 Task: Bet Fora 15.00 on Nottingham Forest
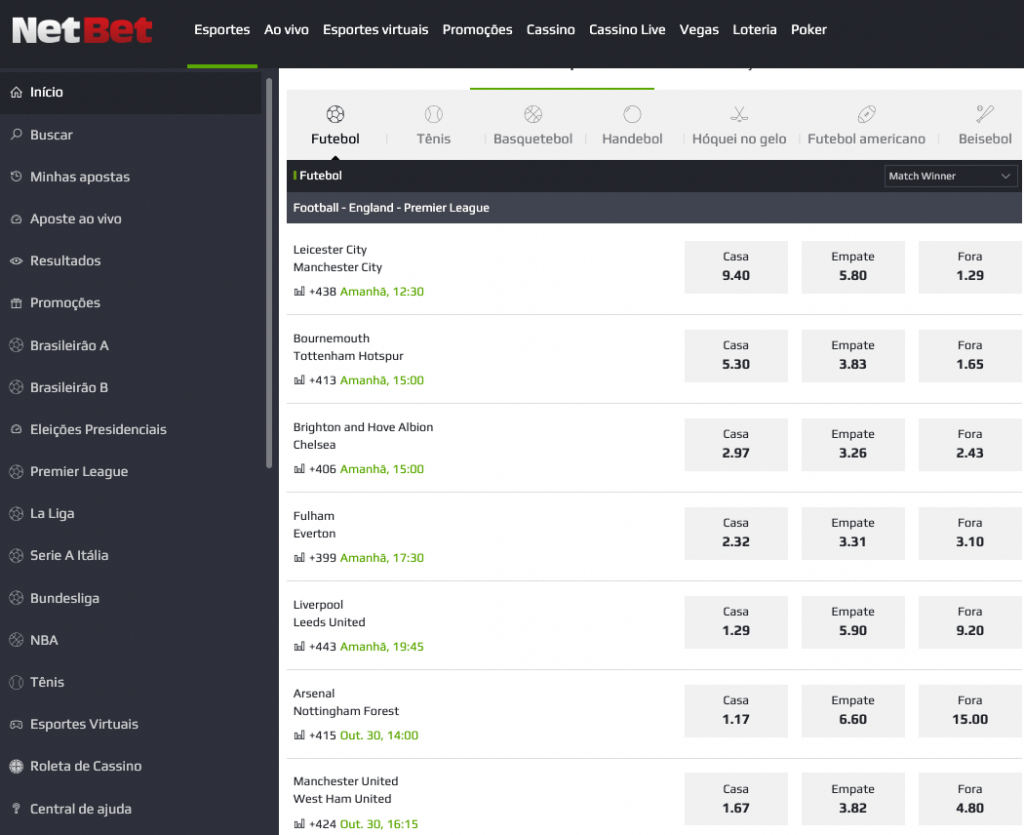pyautogui.click(x=970, y=711)
